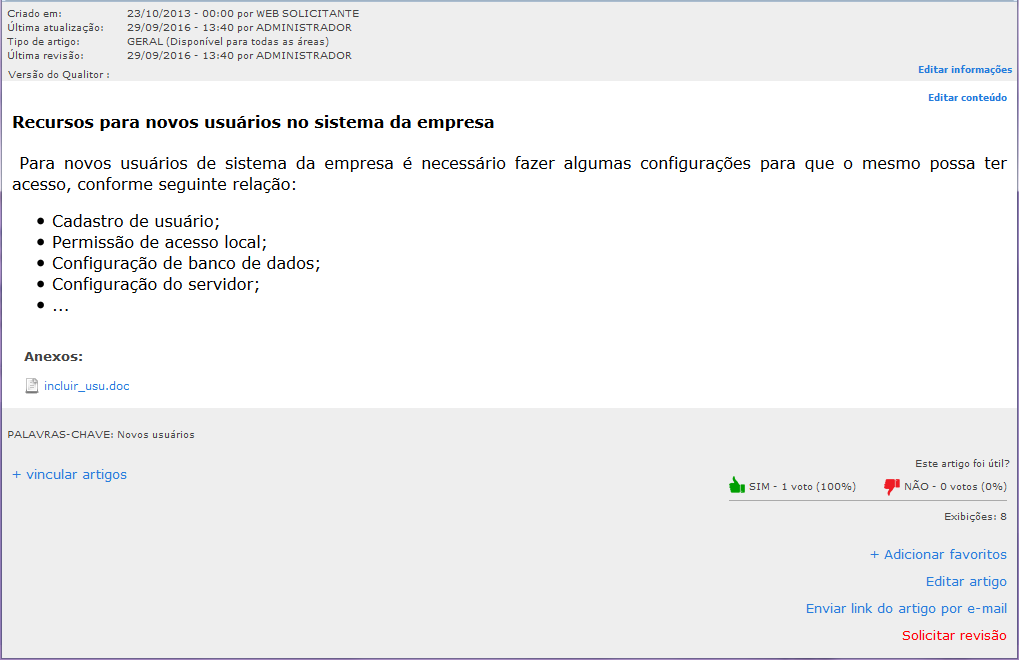Download the incluir_usu.doc attachment
The image size is (1019, 660).
[x=87, y=386]
